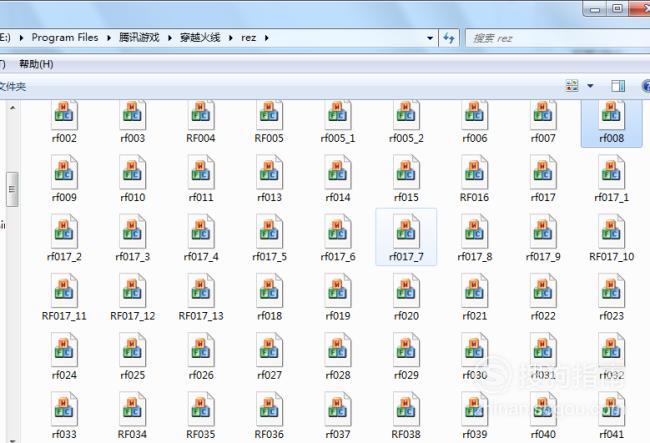Select the rf023 file icon
Screen dimensions: 650x443
[x=611, y=290]
